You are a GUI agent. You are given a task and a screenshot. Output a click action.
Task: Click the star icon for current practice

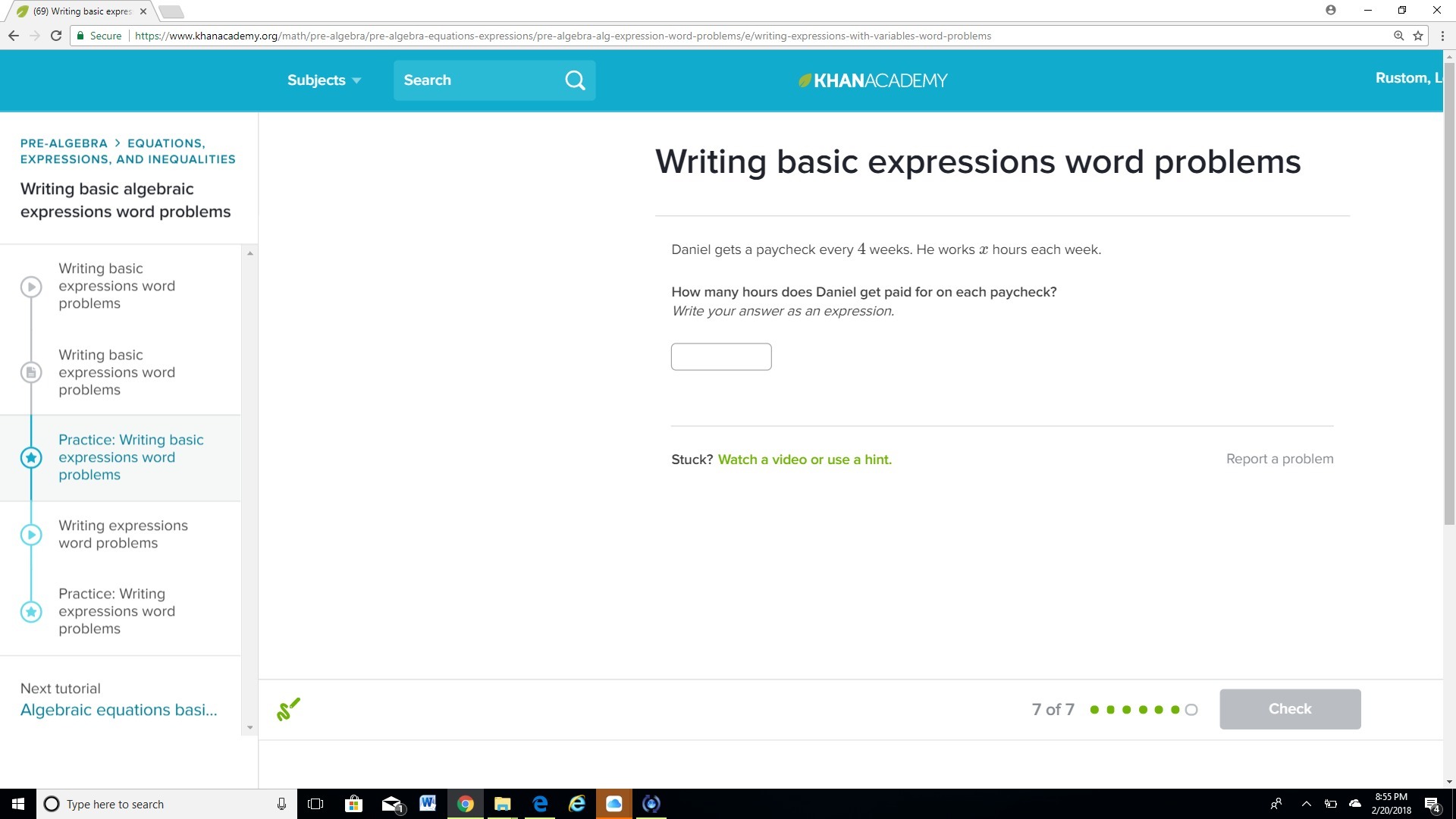(x=31, y=458)
